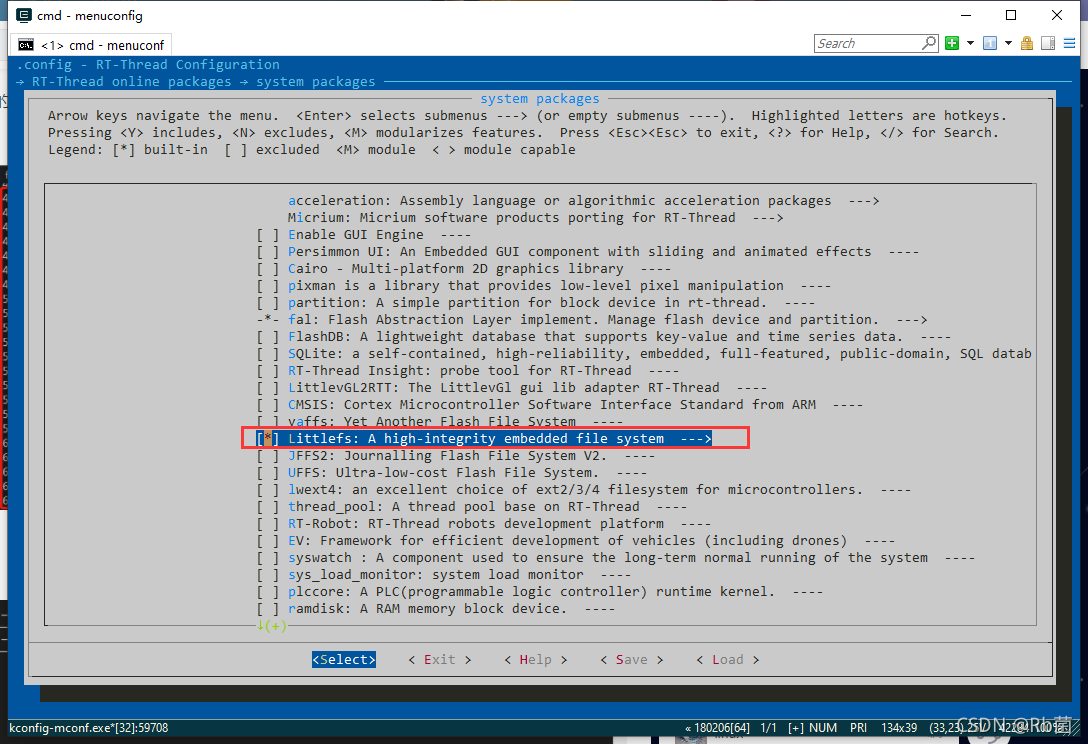The image size is (1088, 744).
Task: Click 'RT-Thread online packages' breadcrumb
Action: pos(131,82)
